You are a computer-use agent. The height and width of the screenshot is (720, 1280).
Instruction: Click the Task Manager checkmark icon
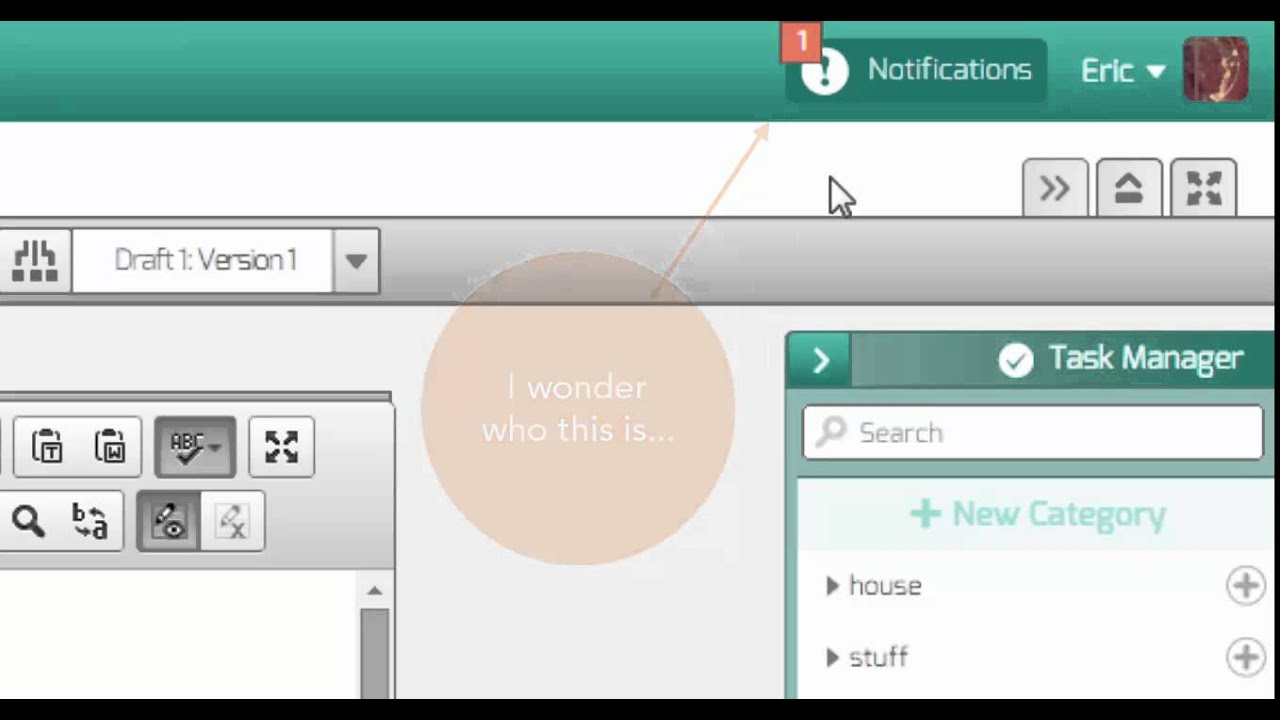pyautogui.click(x=1015, y=360)
